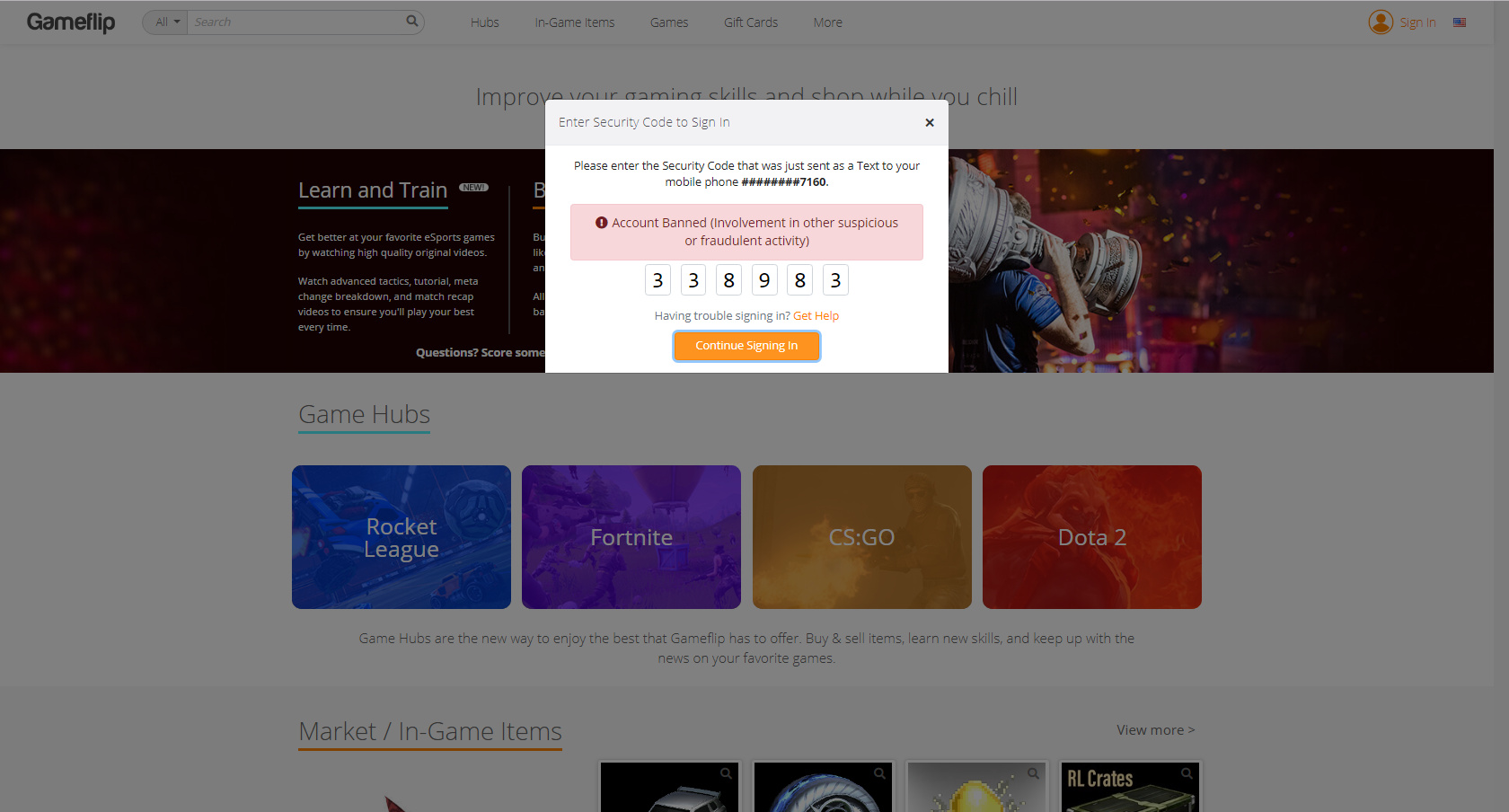Screen dimensions: 1509x812
Task: Select the fourth security code digit box
Action: tap(764, 280)
